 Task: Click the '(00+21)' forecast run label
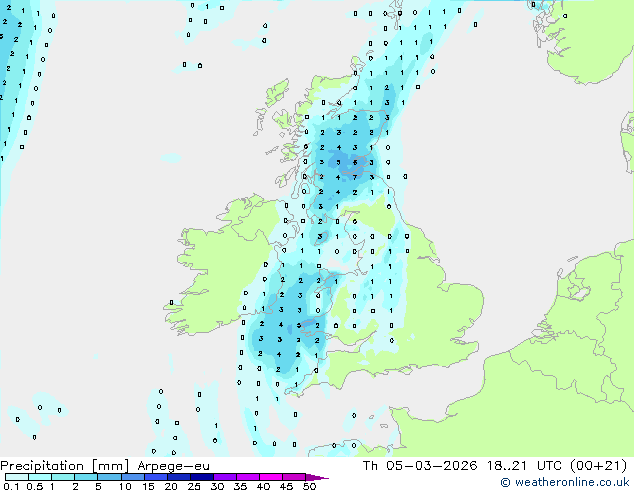pyautogui.click(x=598, y=466)
